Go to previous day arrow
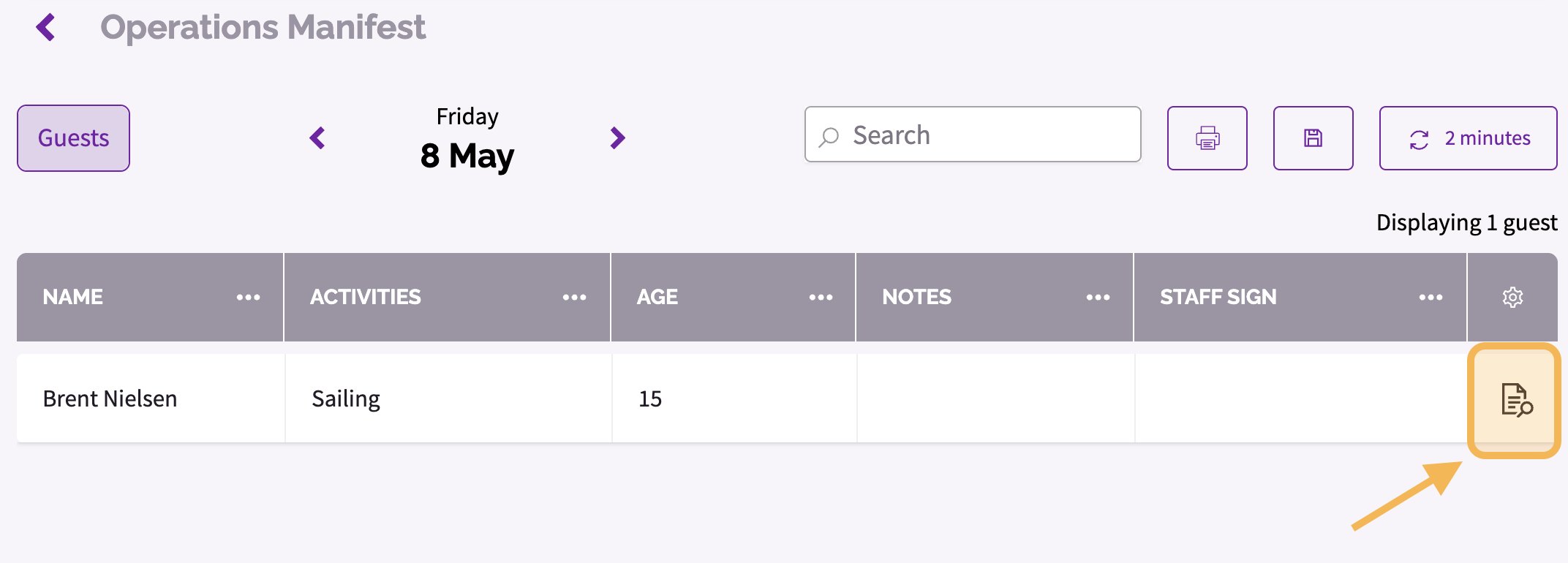1568x563 pixels. pyautogui.click(x=317, y=138)
